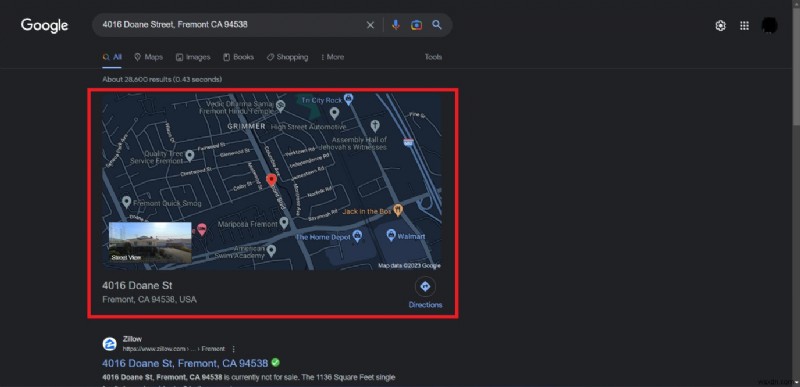Click the pink pin beside Street View thumbnail

click(202, 229)
